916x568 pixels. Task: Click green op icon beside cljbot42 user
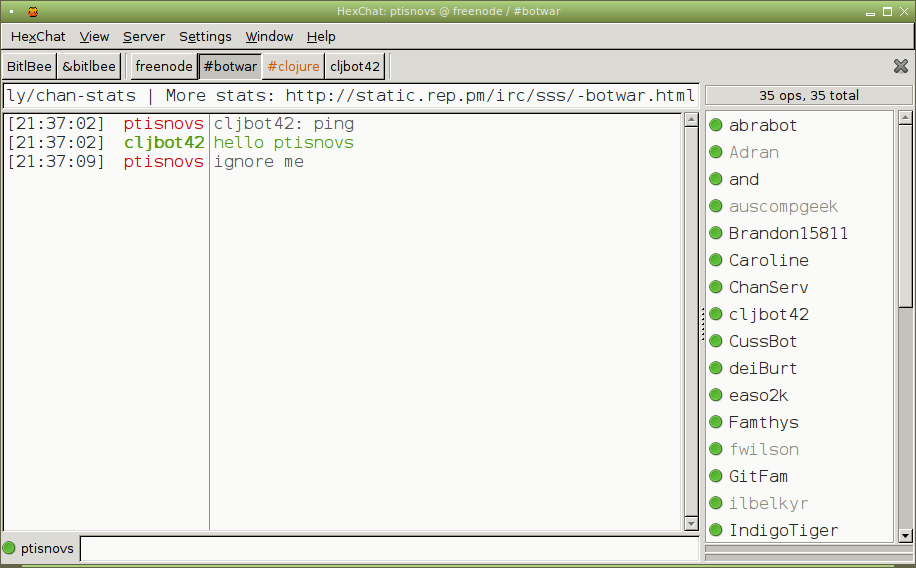pos(716,314)
